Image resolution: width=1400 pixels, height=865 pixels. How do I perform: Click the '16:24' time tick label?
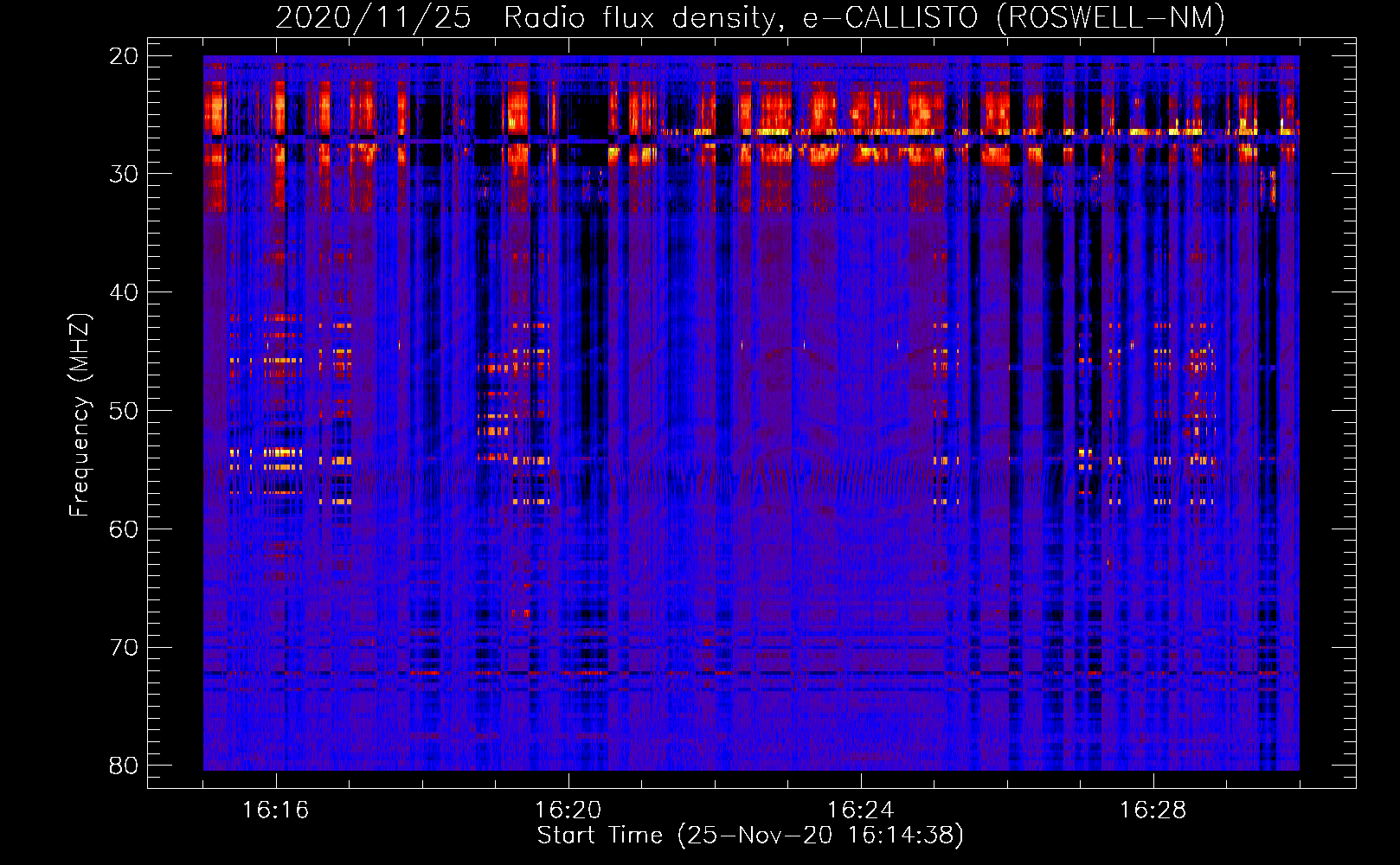pos(861,810)
